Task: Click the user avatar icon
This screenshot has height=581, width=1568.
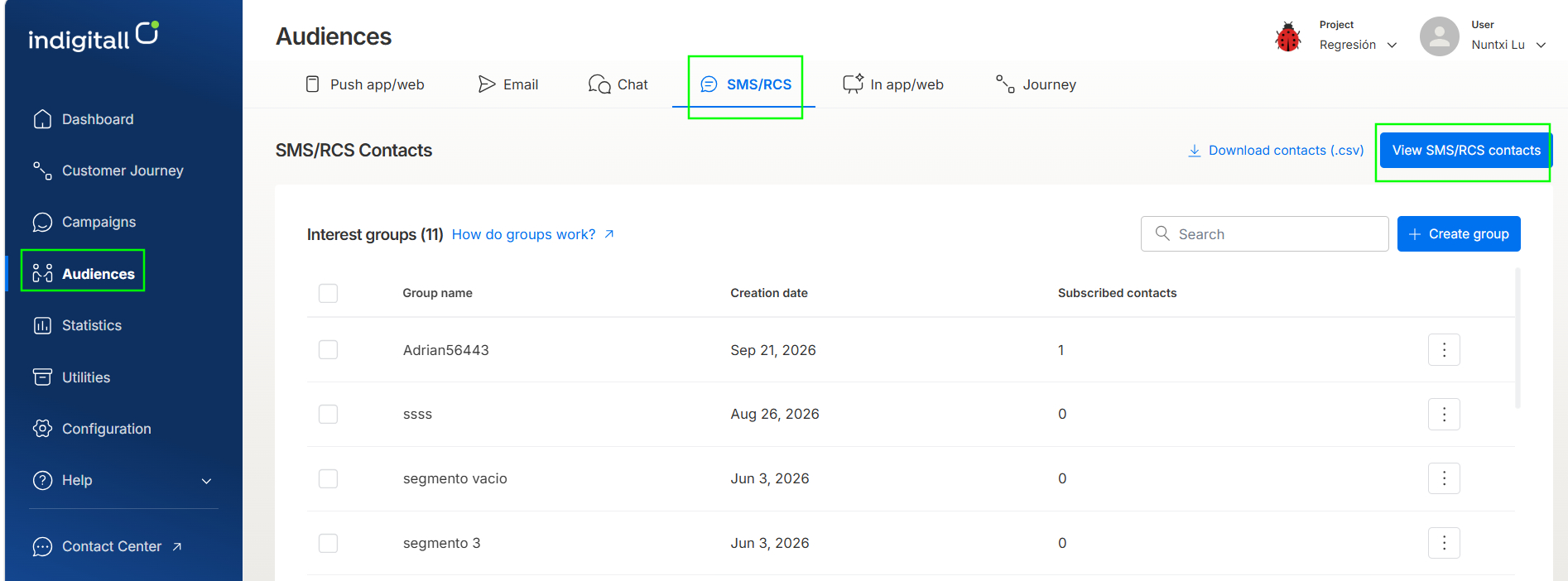Action: point(1439,36)
